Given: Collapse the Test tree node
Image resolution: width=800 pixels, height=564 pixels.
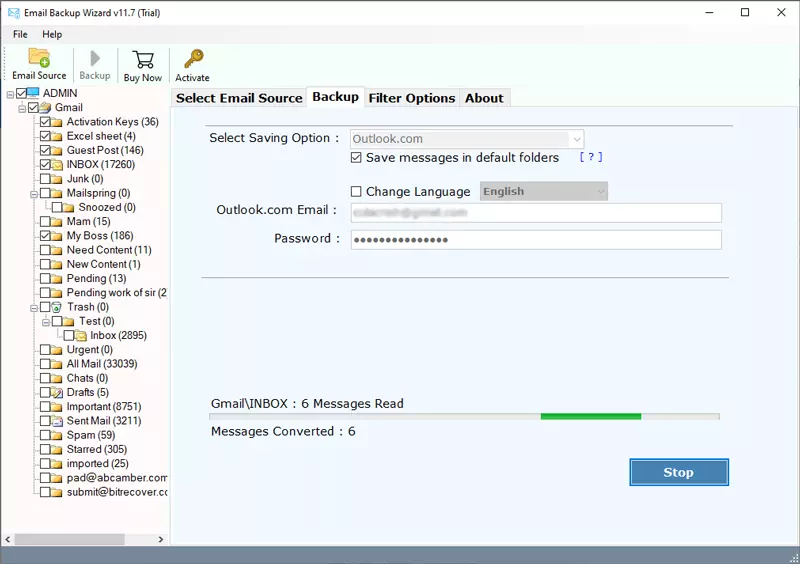Looking at the screenshot, I should click(46, 323).
